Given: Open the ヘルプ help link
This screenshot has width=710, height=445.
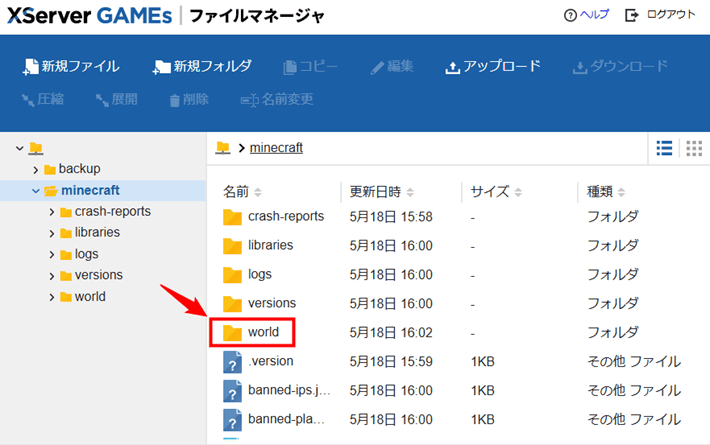Looking at the screenshot, I should [586, 15].
